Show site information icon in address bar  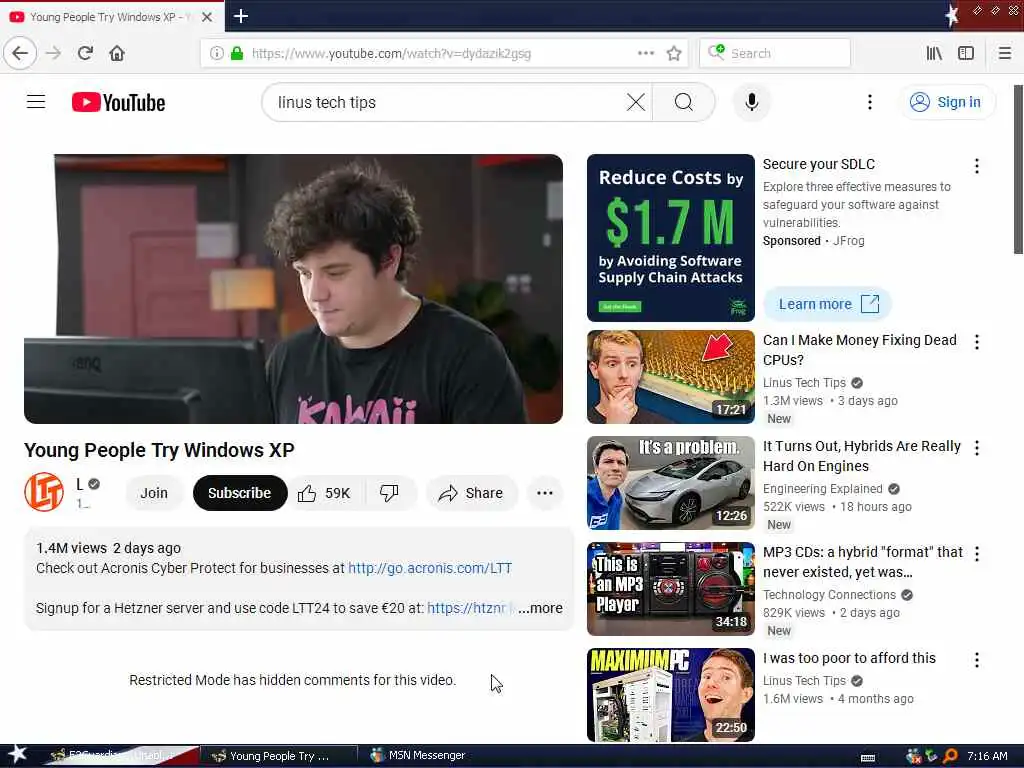click(217, 53)
